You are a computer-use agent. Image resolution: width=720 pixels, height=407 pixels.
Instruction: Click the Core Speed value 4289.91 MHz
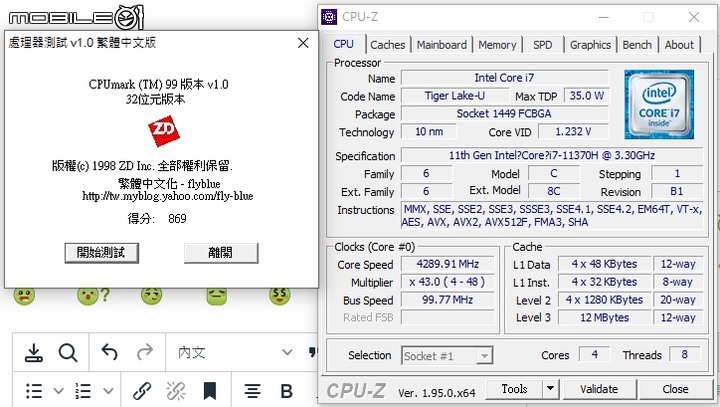[448, 264]
